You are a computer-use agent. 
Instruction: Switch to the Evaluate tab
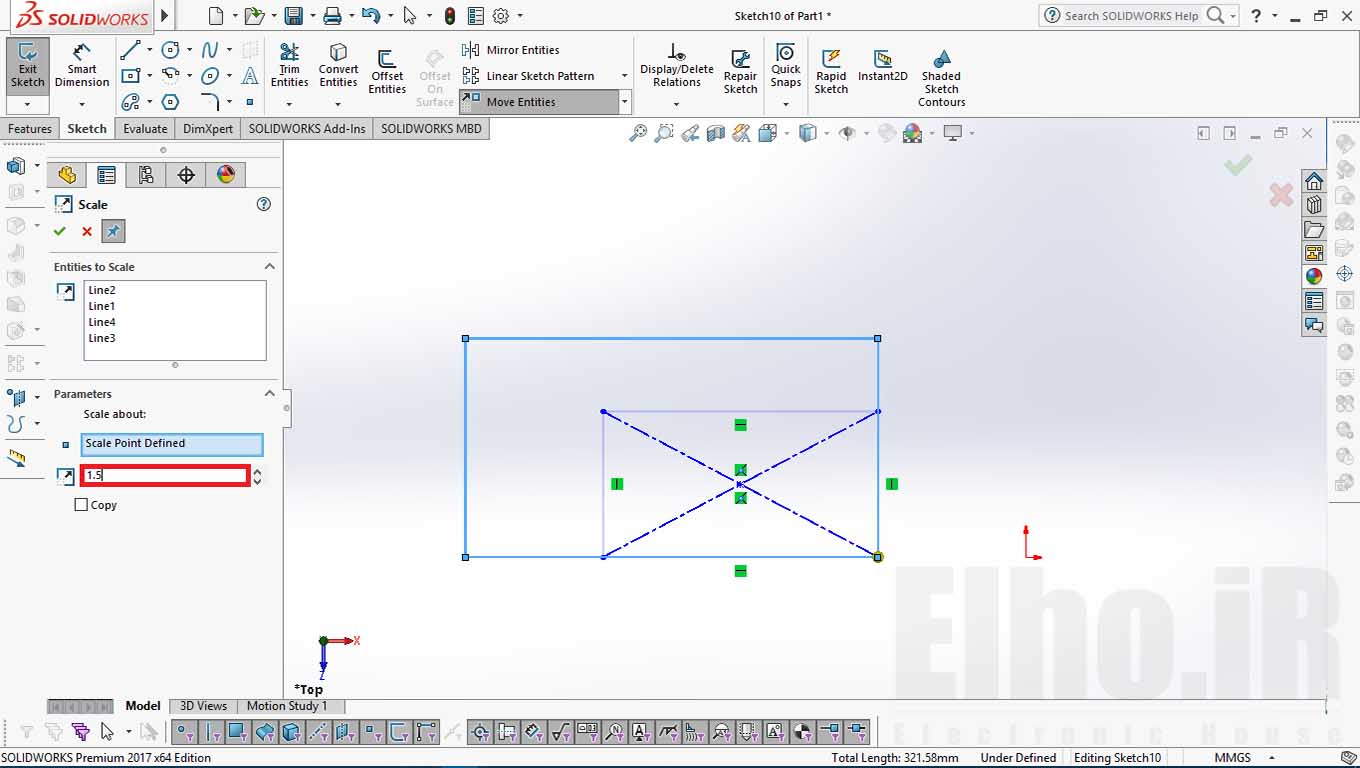tap(145, 129)
